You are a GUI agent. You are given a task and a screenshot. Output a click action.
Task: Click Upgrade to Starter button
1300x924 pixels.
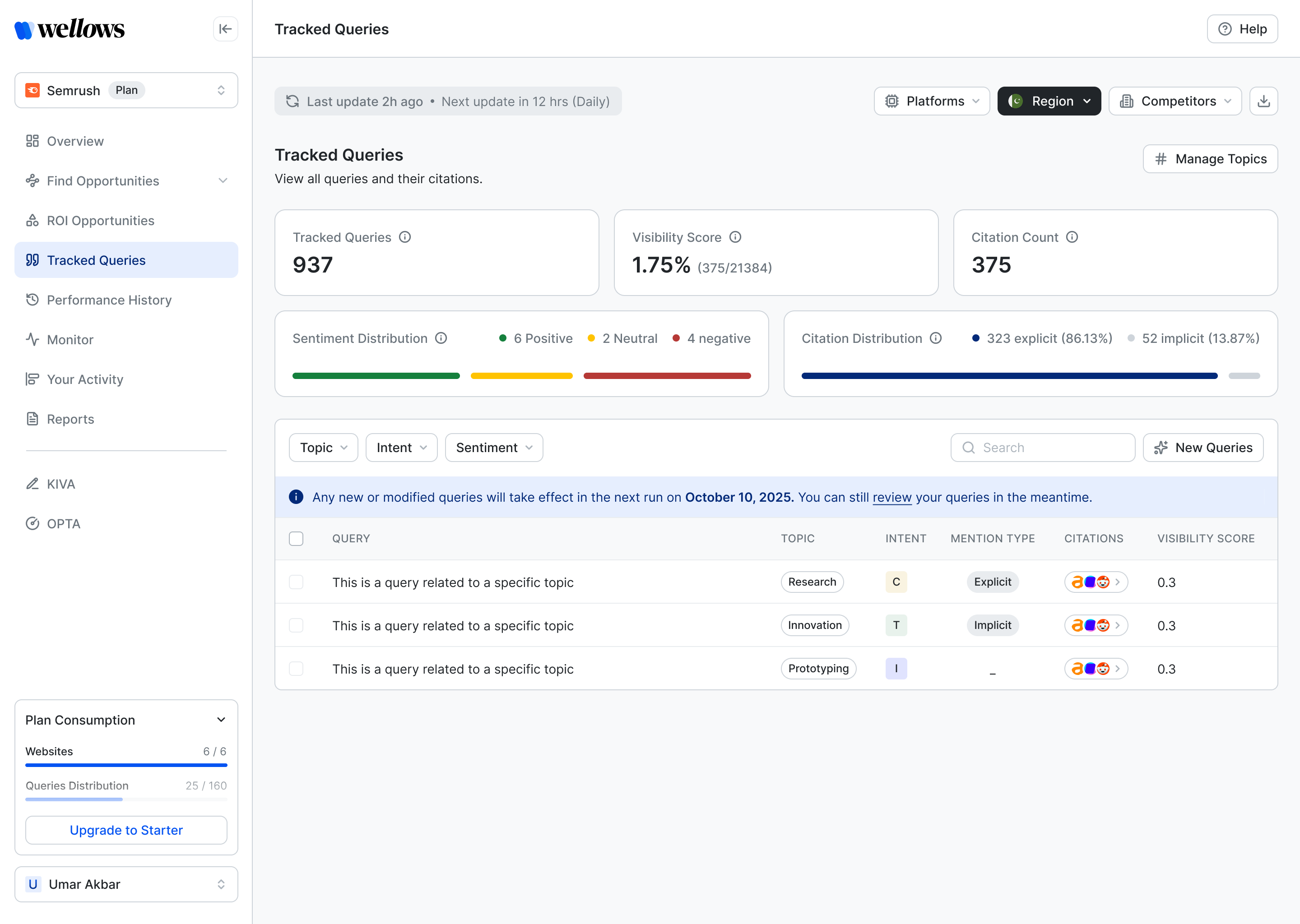click(x=126, y=831)
